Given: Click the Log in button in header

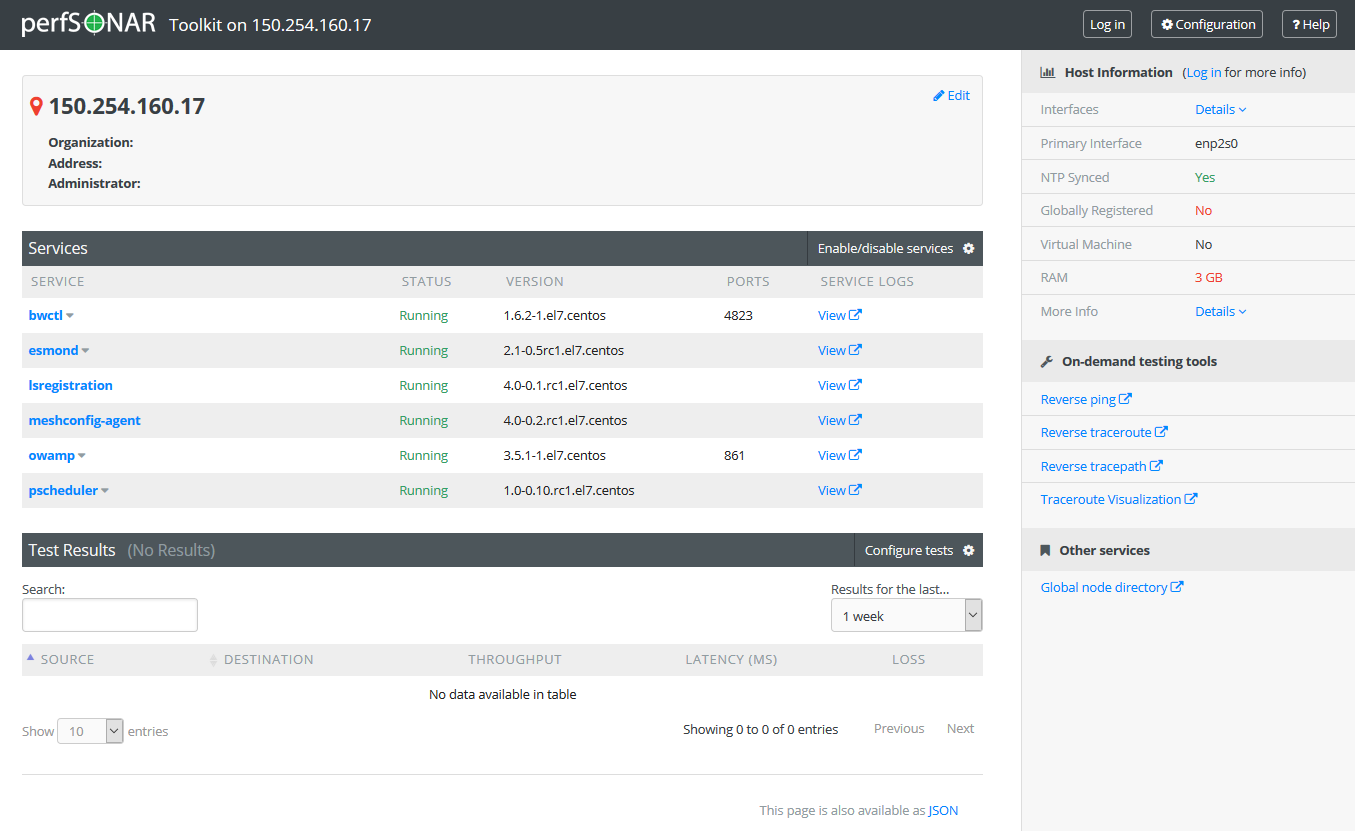Looking at the screenshot, I should coord(1107,24).
